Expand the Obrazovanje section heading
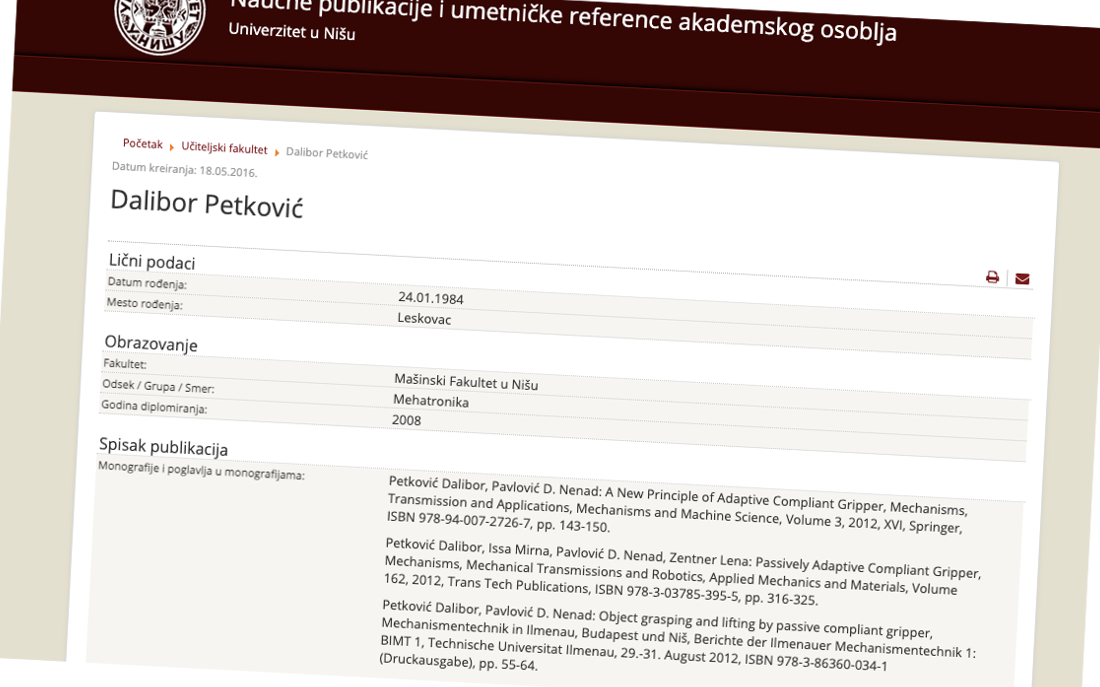This screenshot has height=687, width=1100. click(152, 344)
